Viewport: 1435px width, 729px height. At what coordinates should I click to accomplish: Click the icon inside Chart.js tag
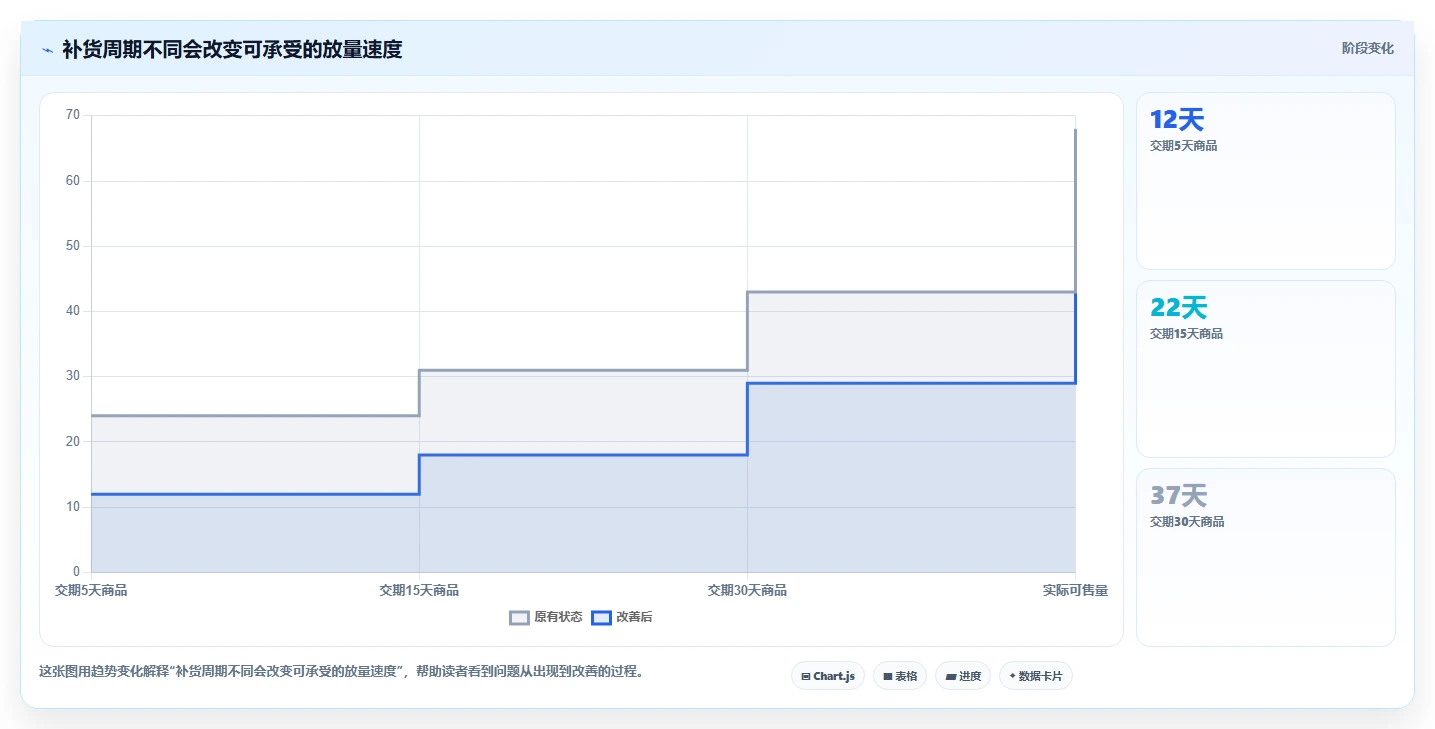[x=806, y=677]
